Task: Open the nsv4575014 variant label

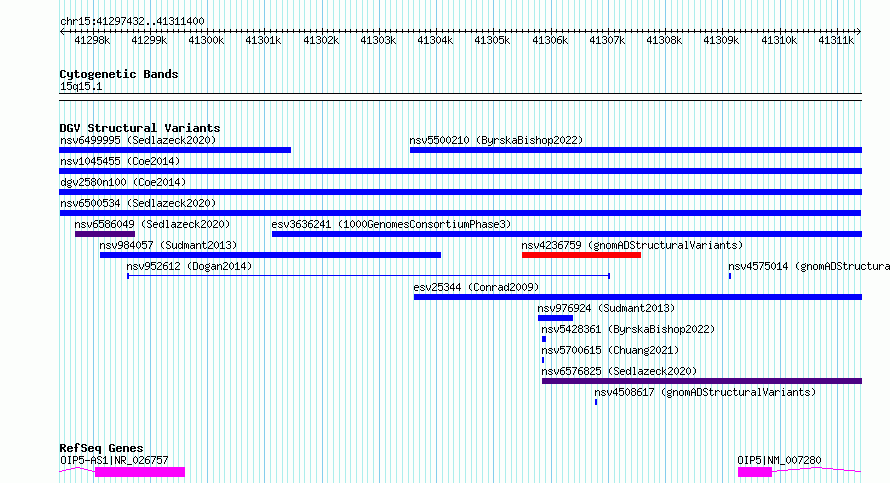Action: click(x=809, y=266)
